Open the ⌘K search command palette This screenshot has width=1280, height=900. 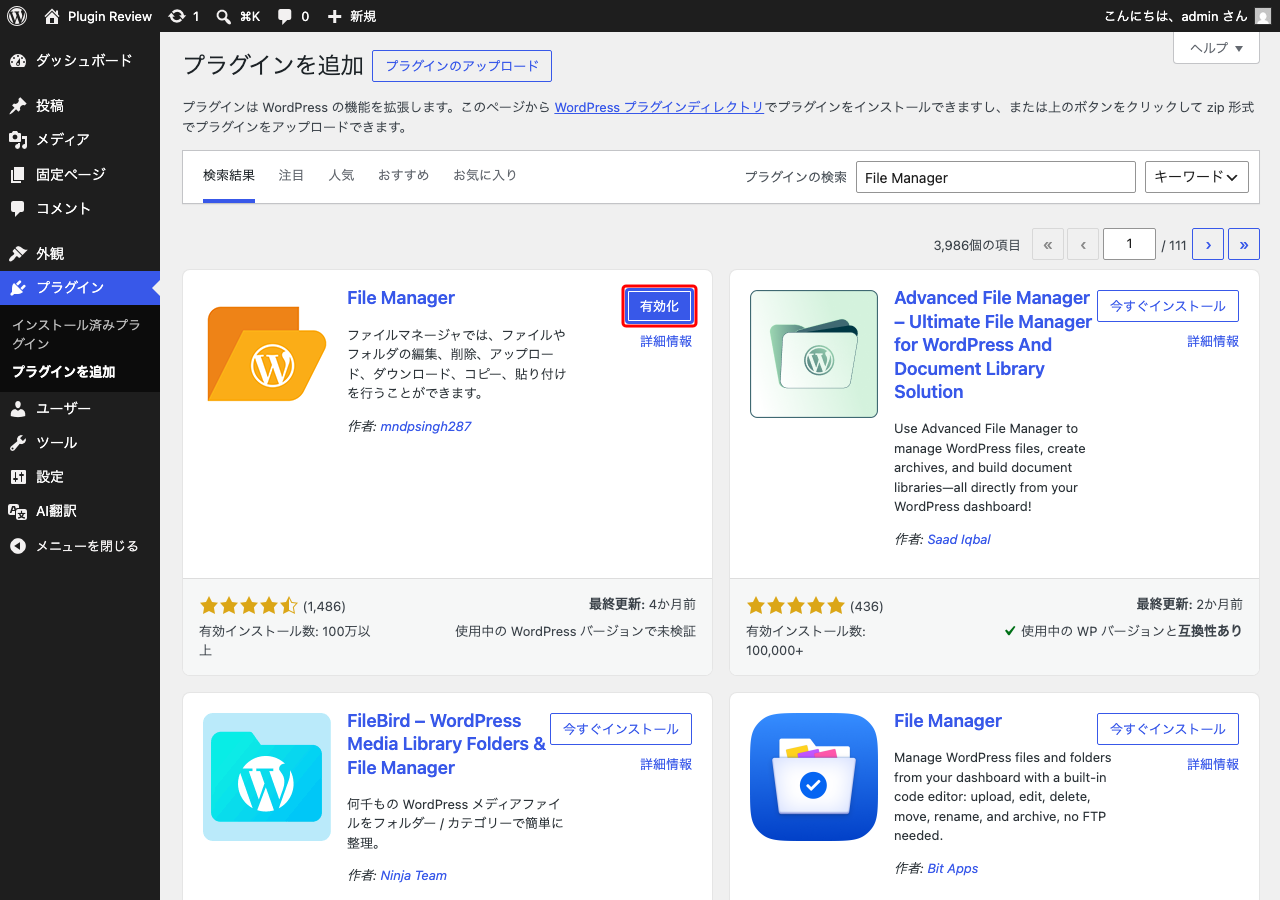[238, 16]
